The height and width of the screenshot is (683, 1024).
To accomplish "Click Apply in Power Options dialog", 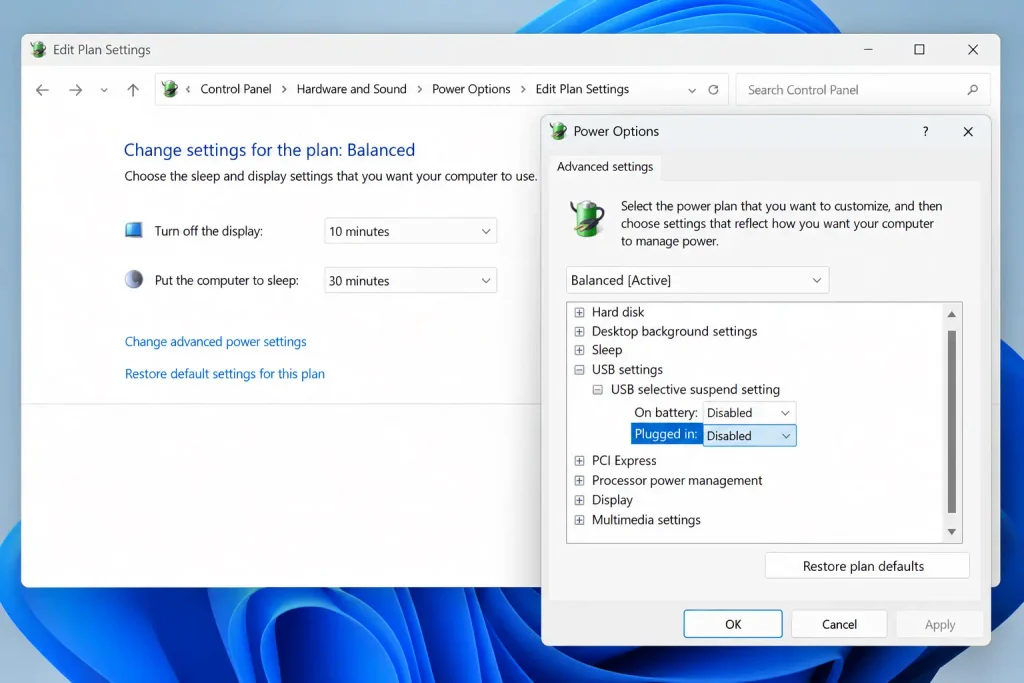I will pyautogui.click(x=940, y=625).
